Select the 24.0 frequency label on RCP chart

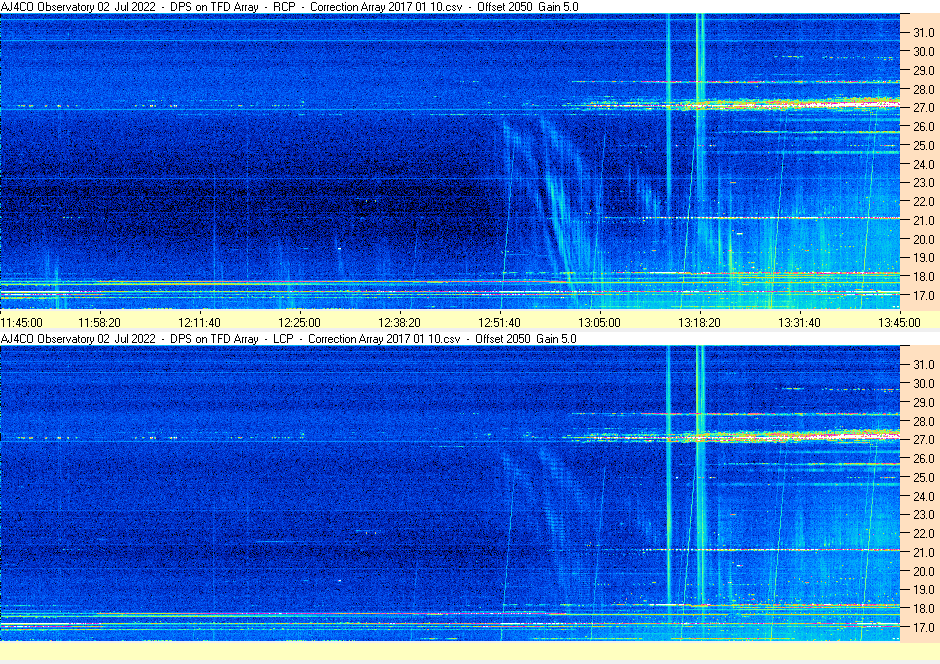tap(924, 164)
